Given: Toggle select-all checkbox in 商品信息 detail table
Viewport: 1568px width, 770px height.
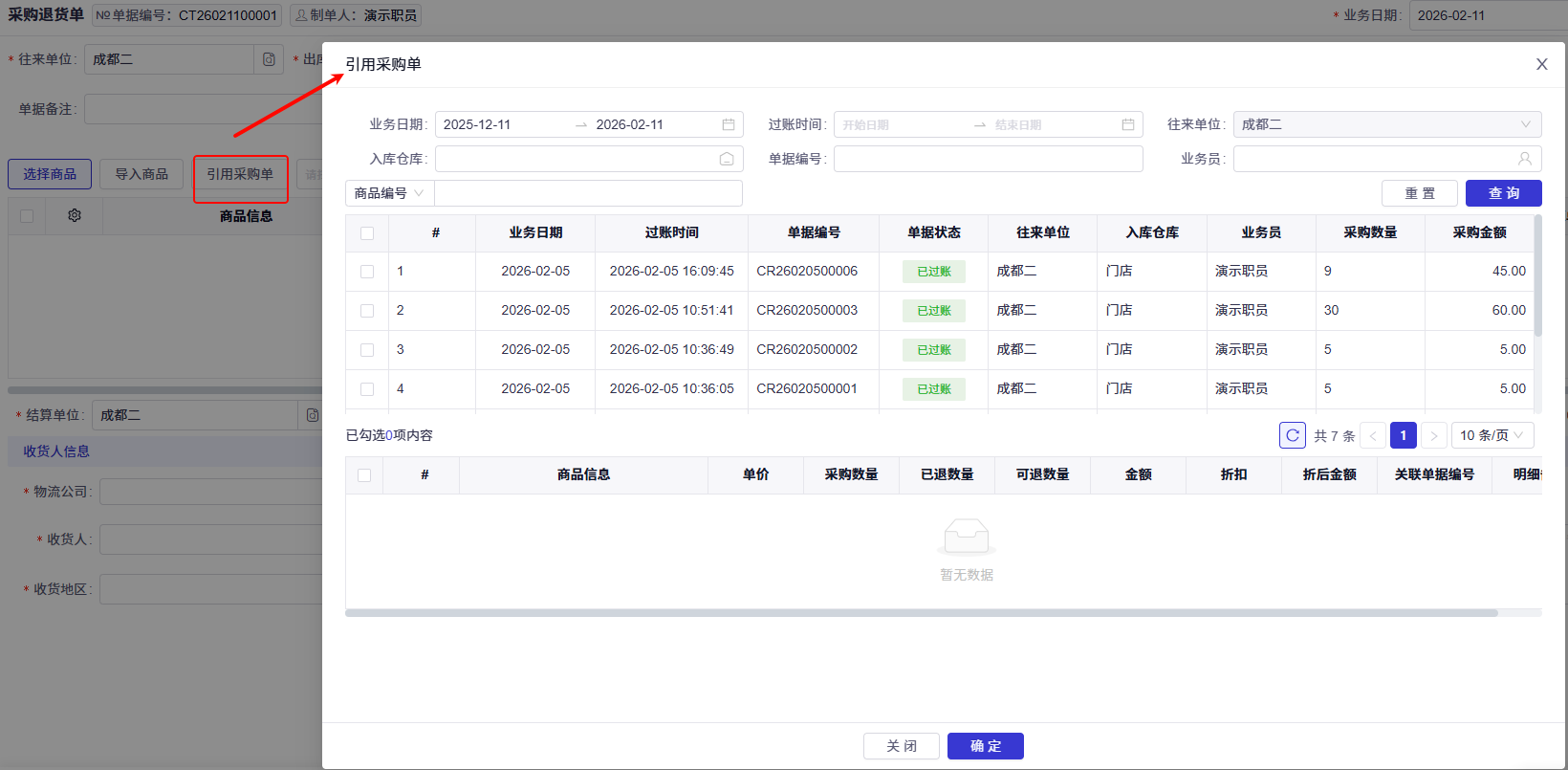Looking at the screenshot, I should [x=364, y=475].
